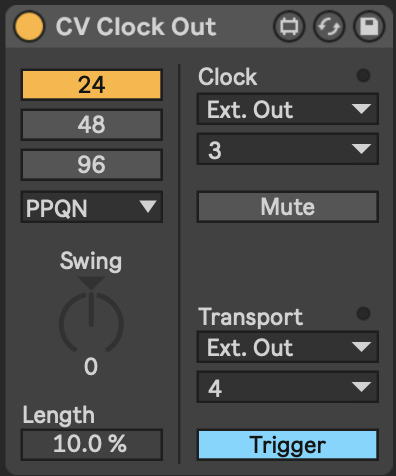The width and height of the screenshot is (396, 476).
Task: Open the PPQN mode dropdown
Action: click(x=92, y=207)
